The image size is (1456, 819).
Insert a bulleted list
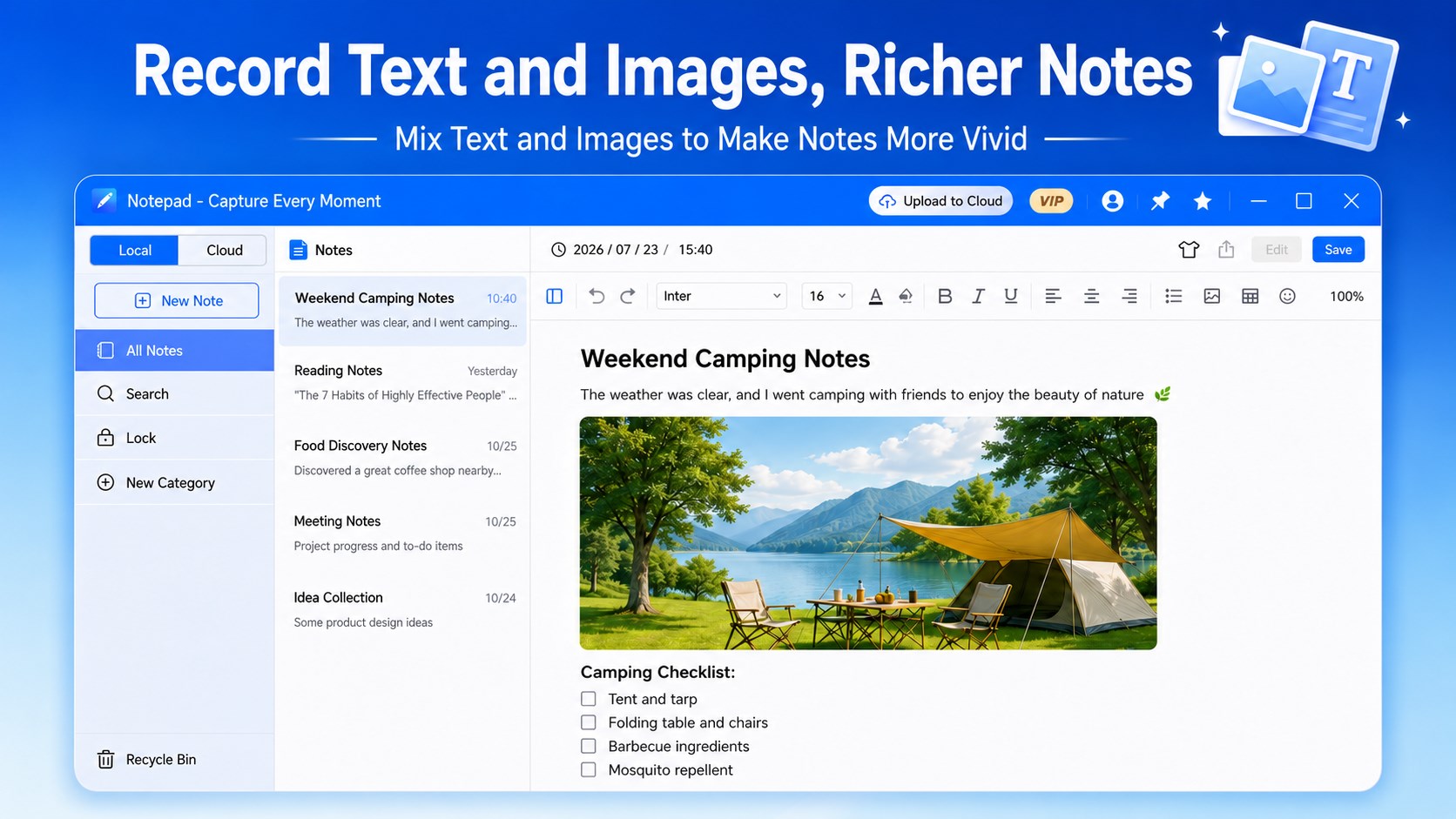pyautogui.click(x=1173, y=296)
